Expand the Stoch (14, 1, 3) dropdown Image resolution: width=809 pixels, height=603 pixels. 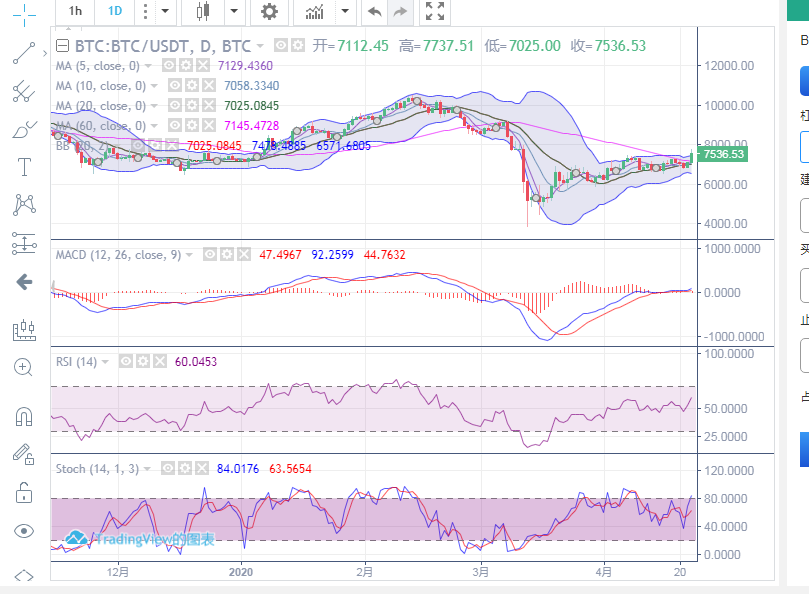[147, 469]
